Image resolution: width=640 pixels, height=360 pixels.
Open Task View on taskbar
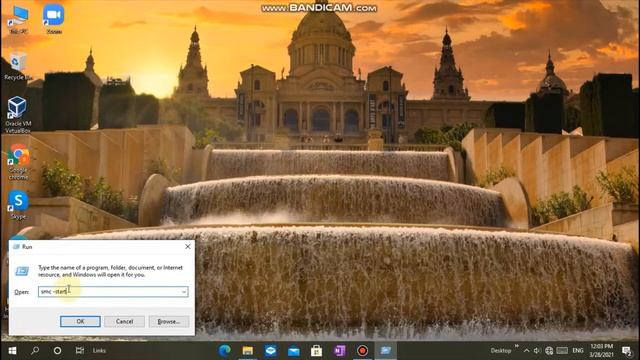tap(80, 351)
